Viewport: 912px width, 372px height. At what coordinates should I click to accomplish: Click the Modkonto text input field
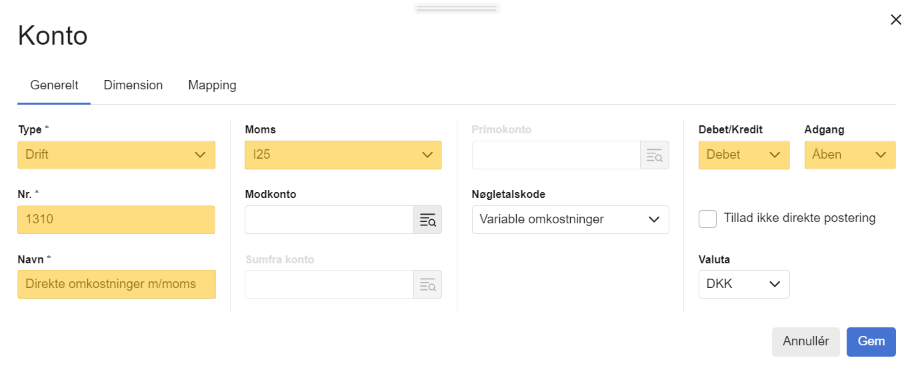coord(329,220)
